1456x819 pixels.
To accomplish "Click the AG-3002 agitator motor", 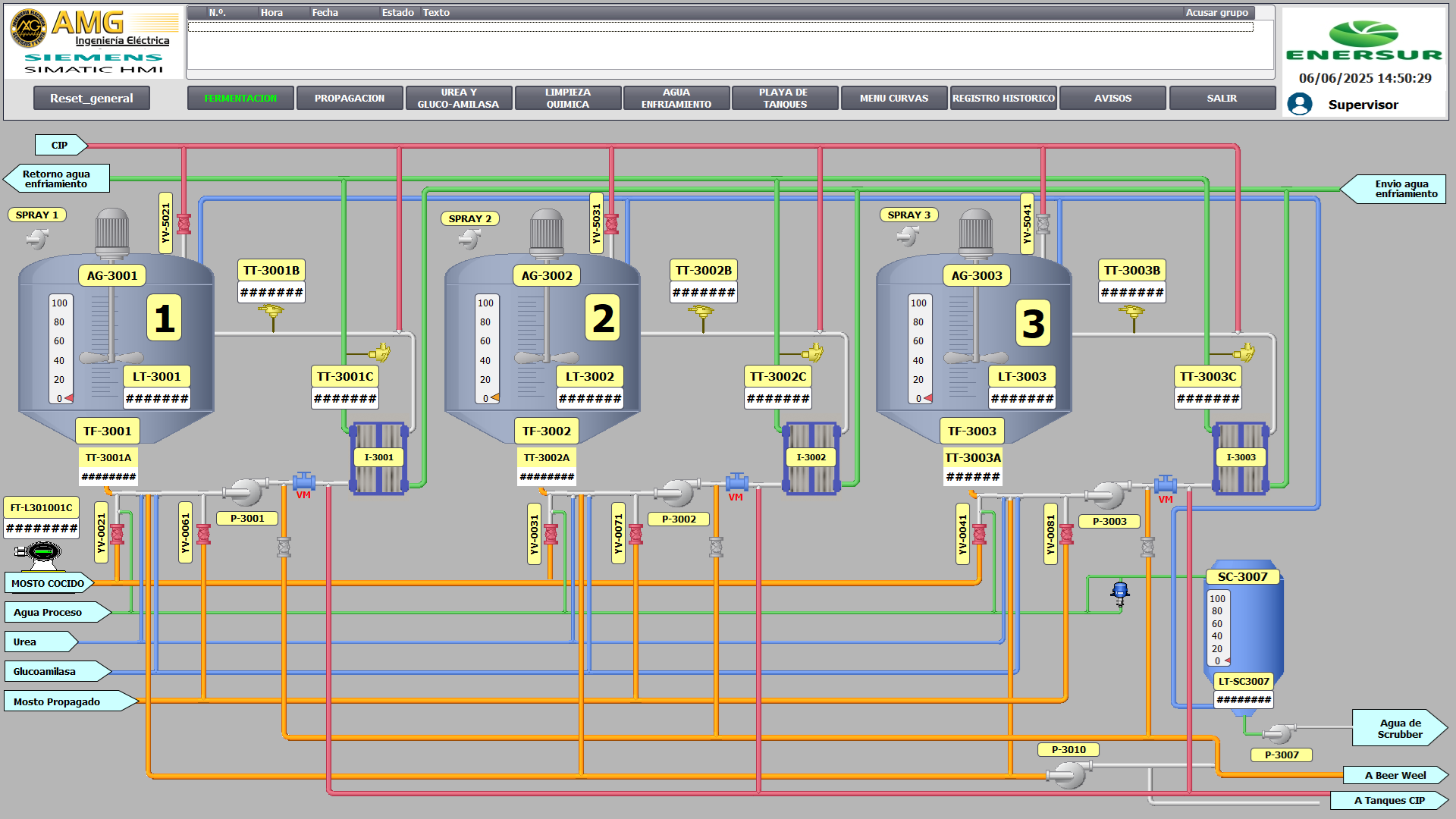I will pyautogui.click(x=546, y=232).
